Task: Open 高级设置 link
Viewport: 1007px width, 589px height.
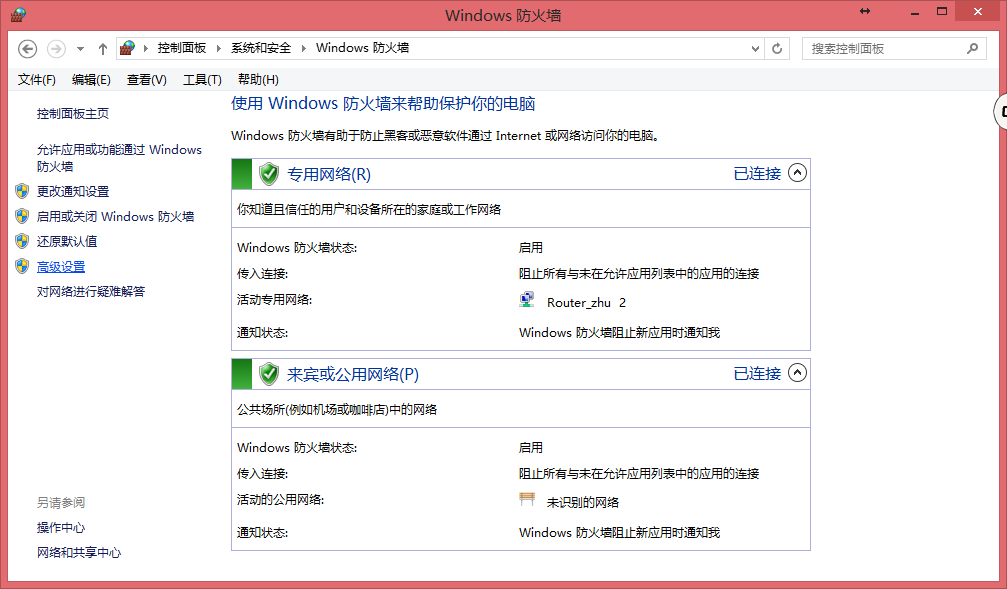Action: coord(61,267)
